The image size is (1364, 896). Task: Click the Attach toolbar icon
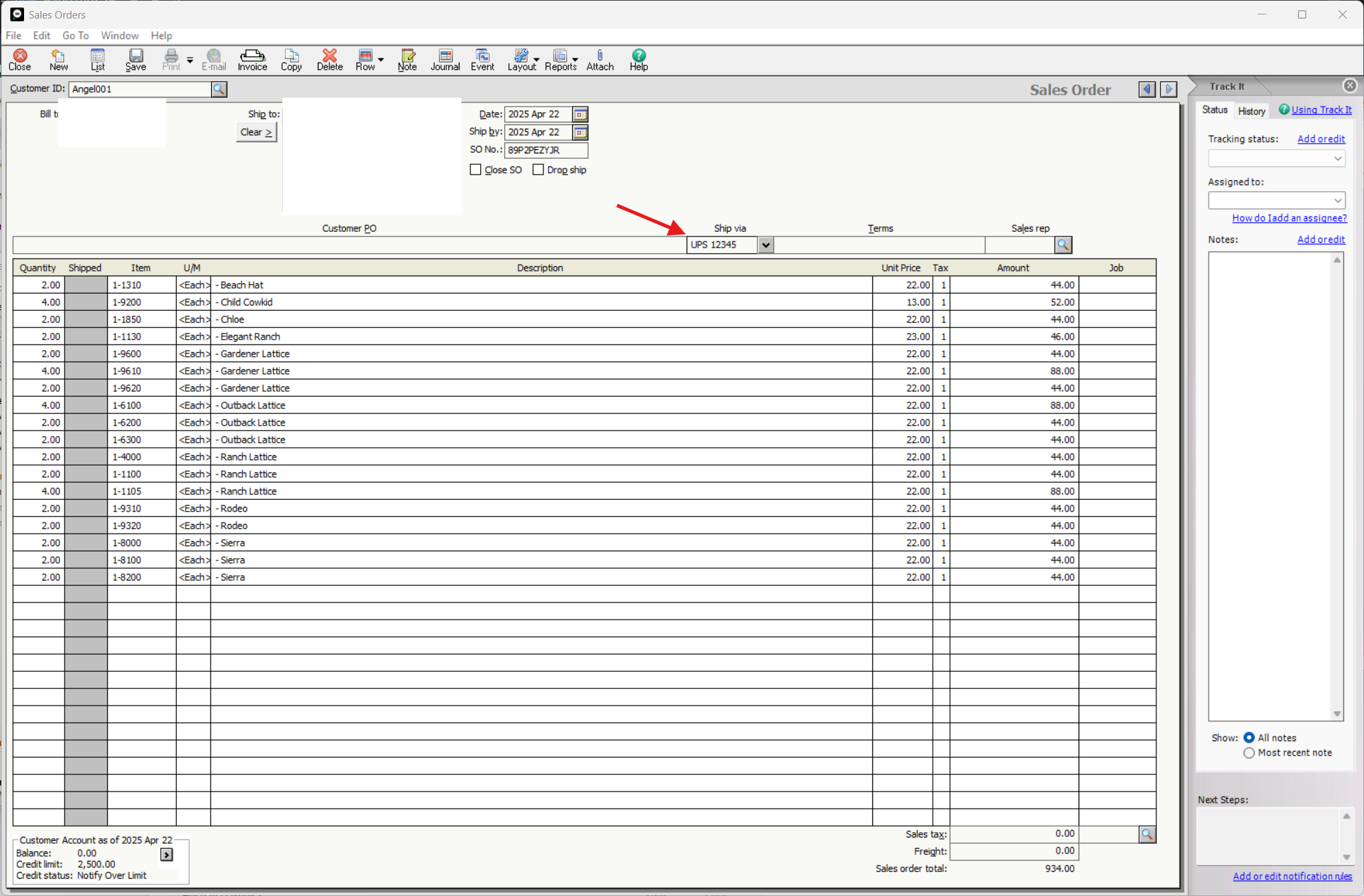point(600,60)
